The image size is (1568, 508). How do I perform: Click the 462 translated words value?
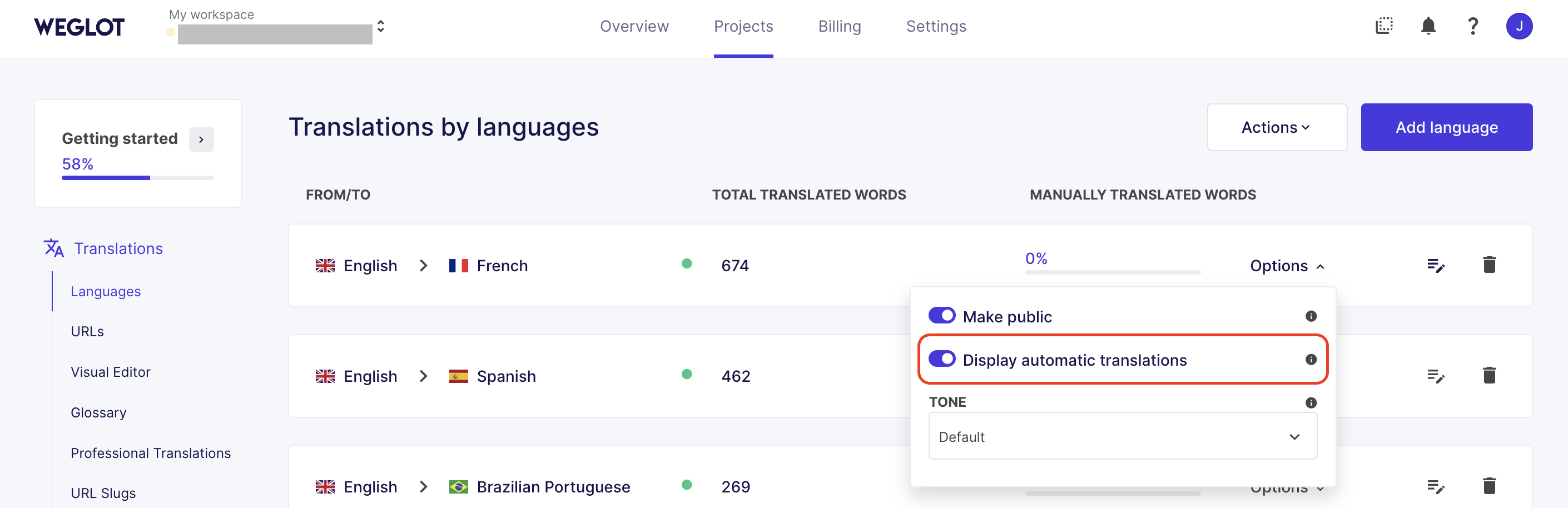coord(735,377)
